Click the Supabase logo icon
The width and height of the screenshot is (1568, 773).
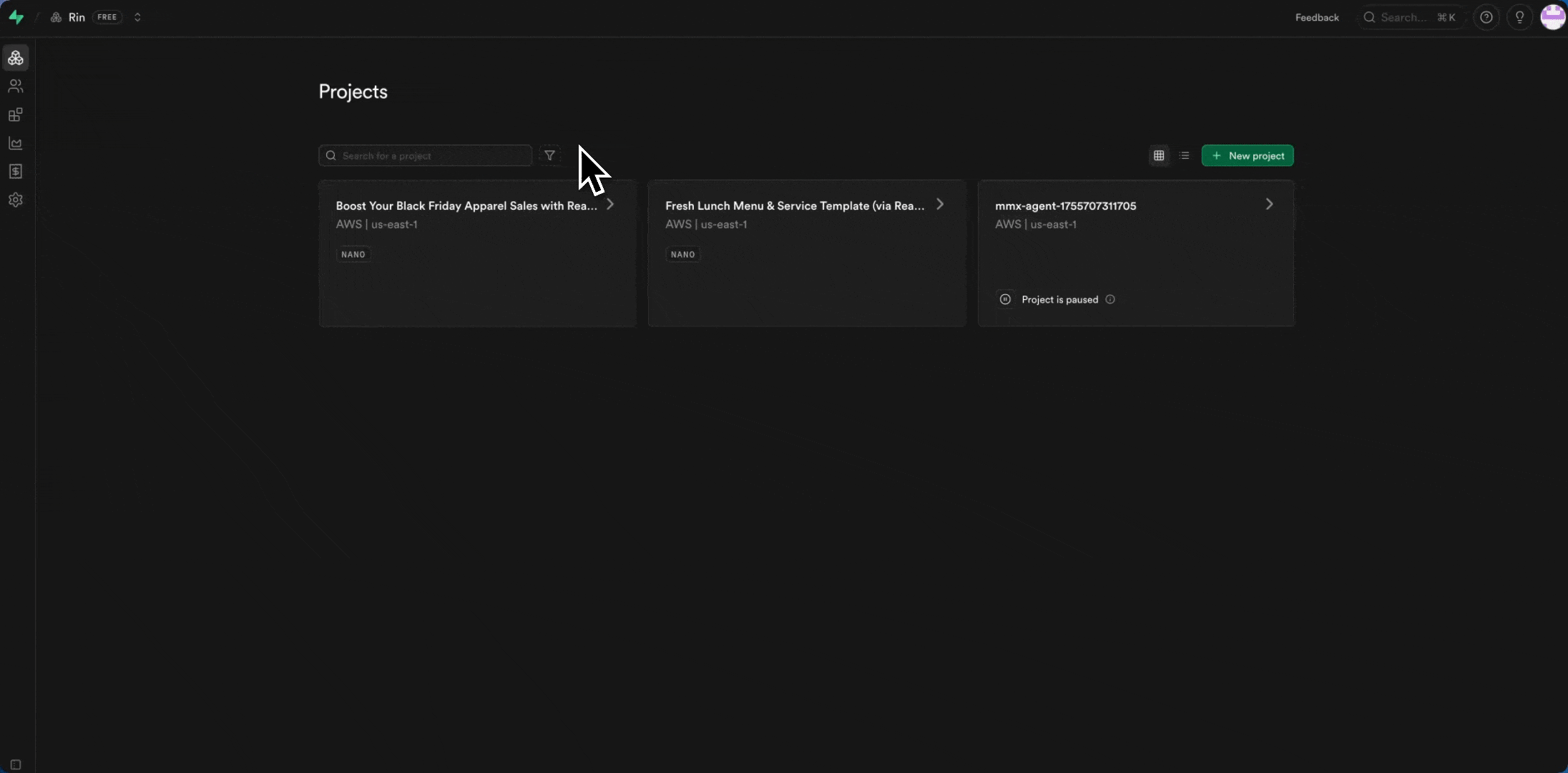16,17
